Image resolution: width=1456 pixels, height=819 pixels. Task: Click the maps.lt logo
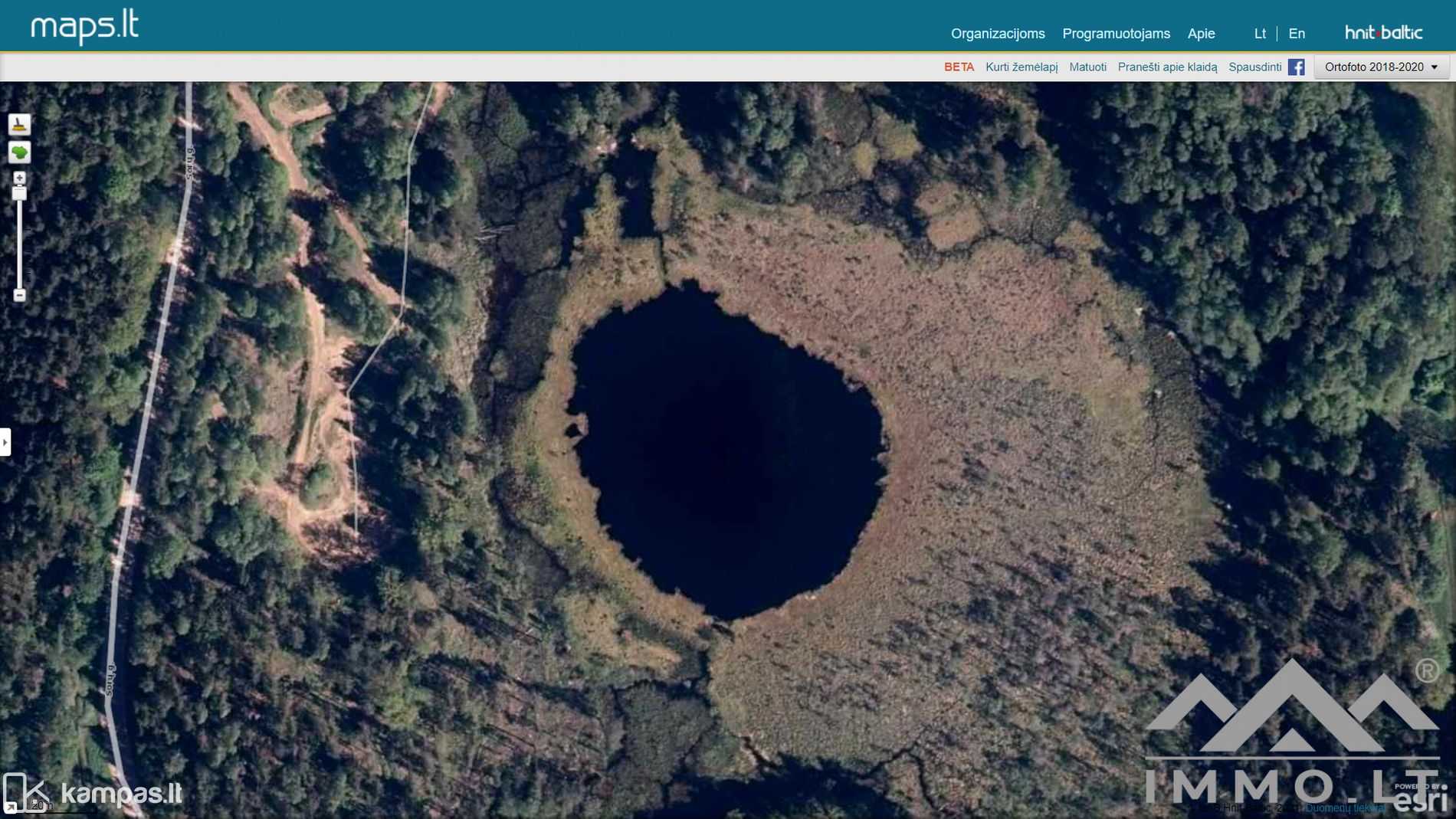coord(84,27)
